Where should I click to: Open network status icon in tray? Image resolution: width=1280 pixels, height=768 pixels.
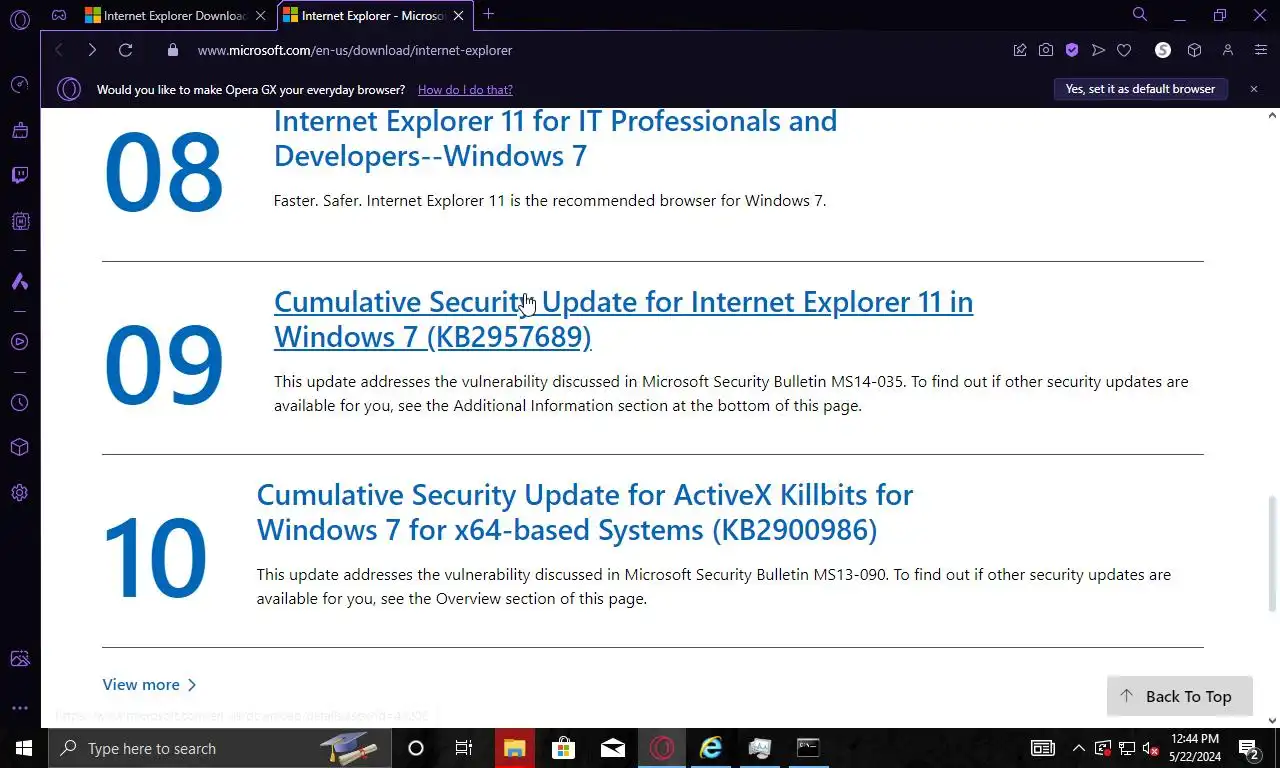tap(1127, 748)
